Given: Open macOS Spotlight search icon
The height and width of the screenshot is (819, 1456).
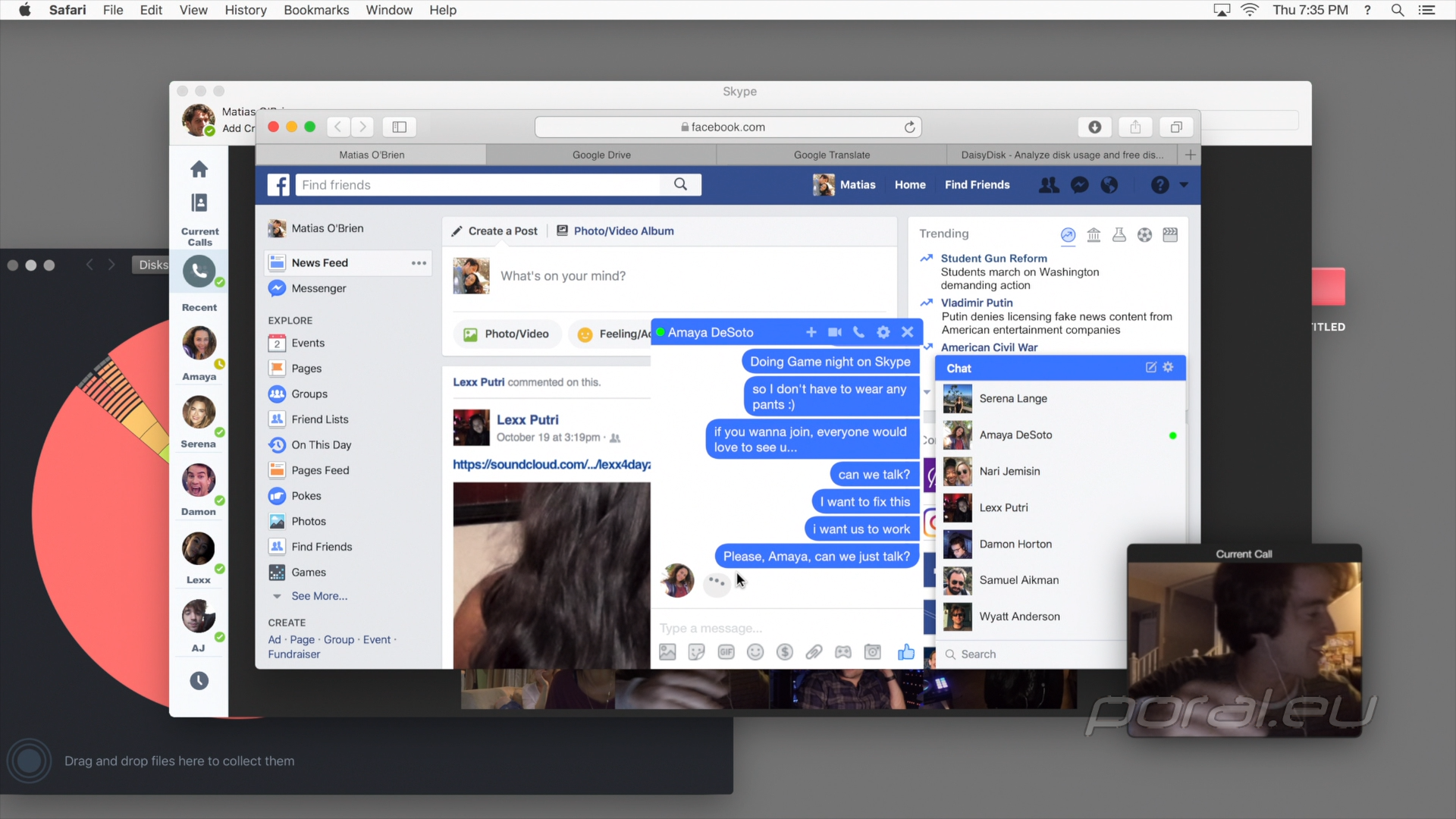Looking at the screenshot, I should click(1398, 10).
